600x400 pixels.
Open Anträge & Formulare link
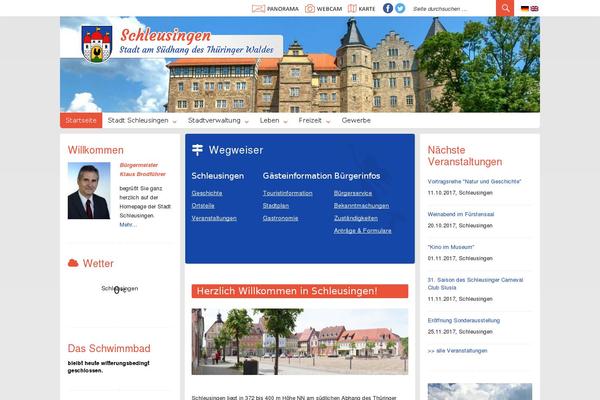(362, 231)
